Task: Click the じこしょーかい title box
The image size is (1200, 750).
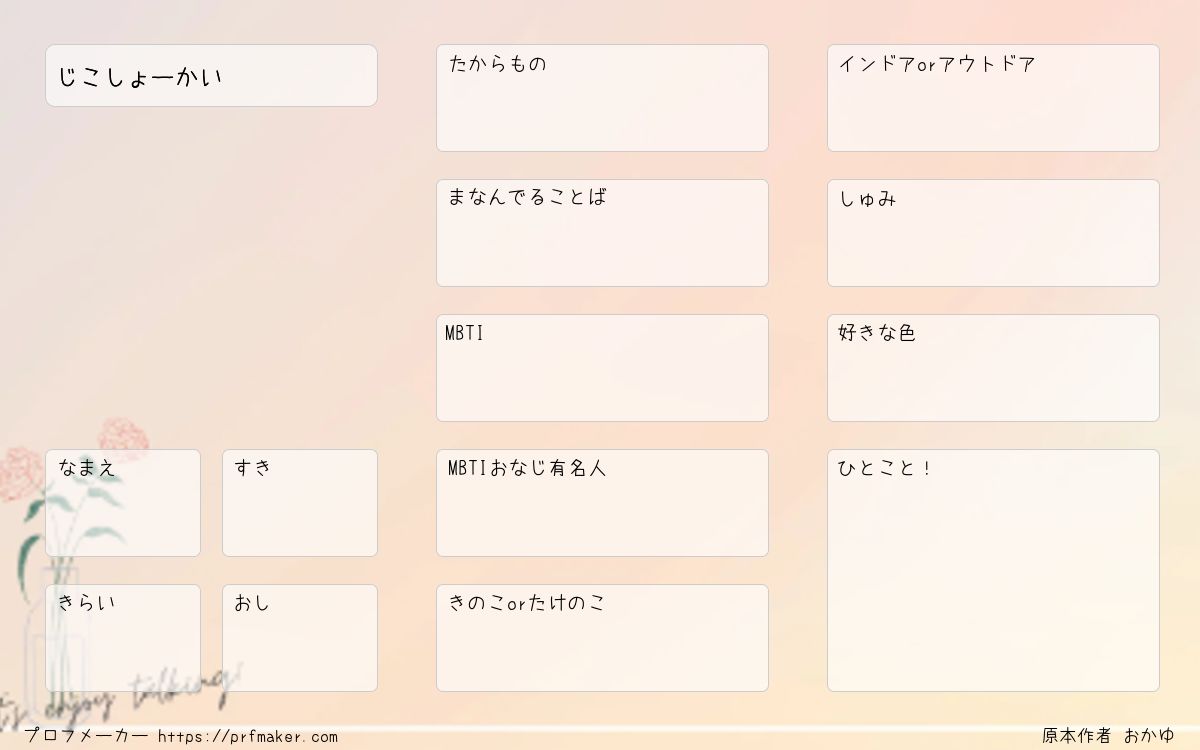Action: click(211, 75)
